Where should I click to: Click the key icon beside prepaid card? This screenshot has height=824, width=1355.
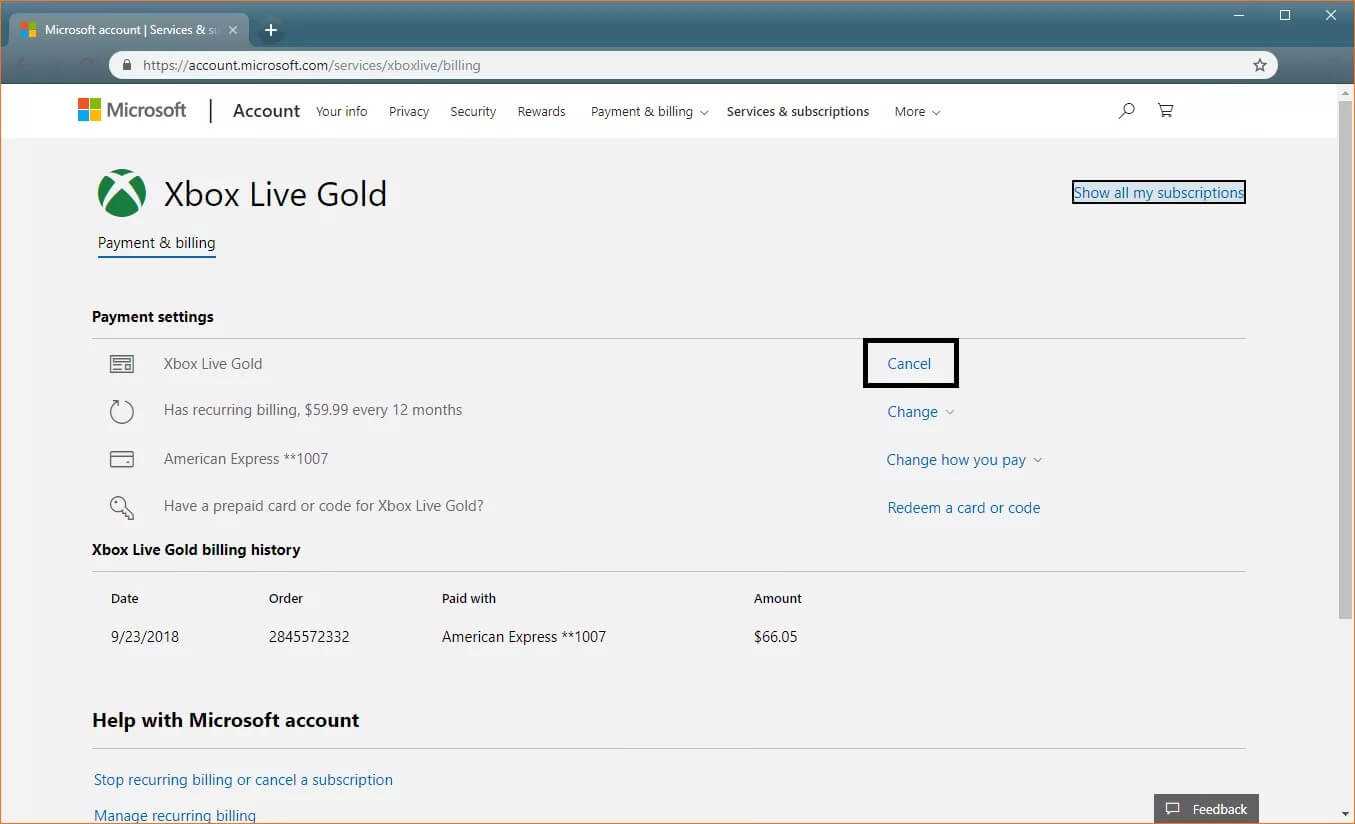coord(122,507)
